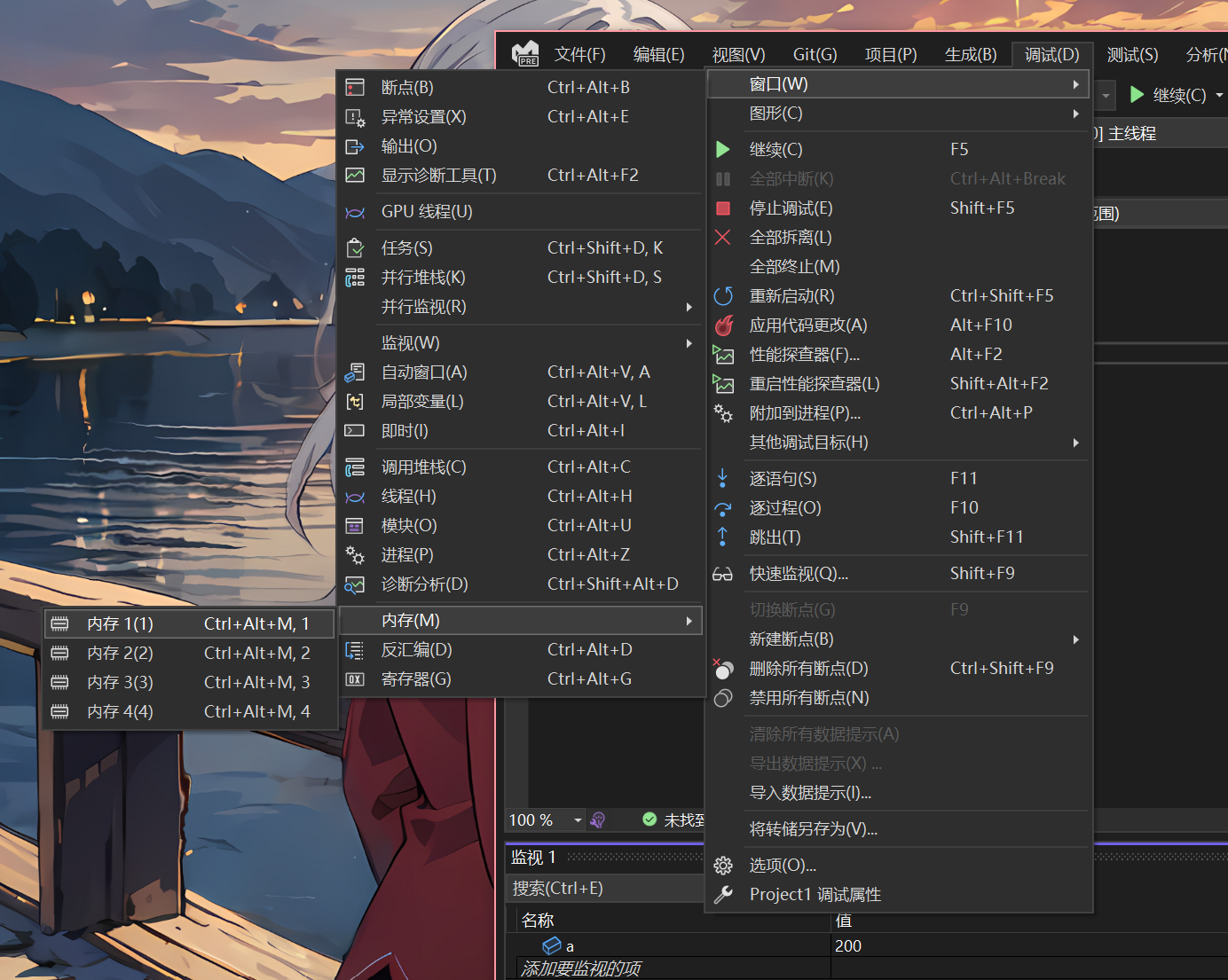Viewport: 1228px width, 980px height.
Task: Click the QuickWatch glasses icon
Action: coord(722,574)
